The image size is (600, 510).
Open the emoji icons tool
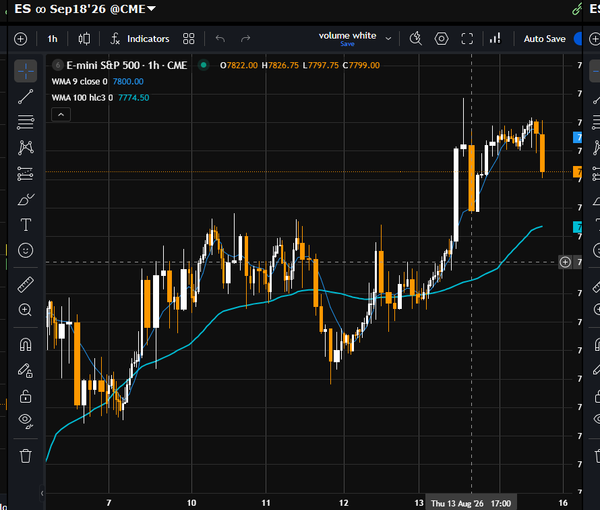point(26,251)
